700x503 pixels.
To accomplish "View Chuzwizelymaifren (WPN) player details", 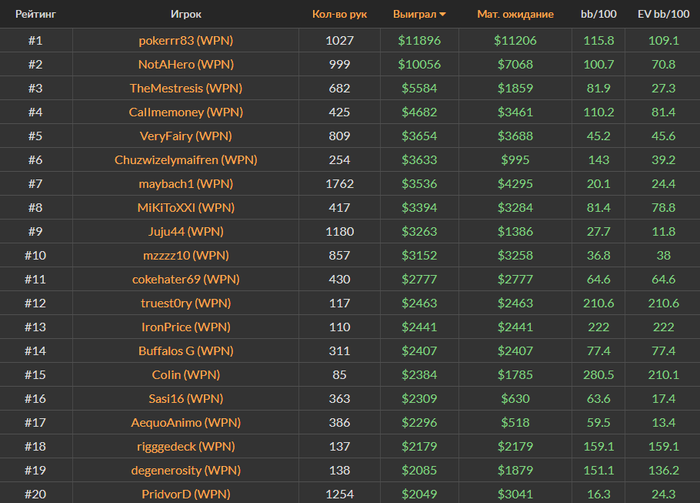I will (x=186, y=160).
